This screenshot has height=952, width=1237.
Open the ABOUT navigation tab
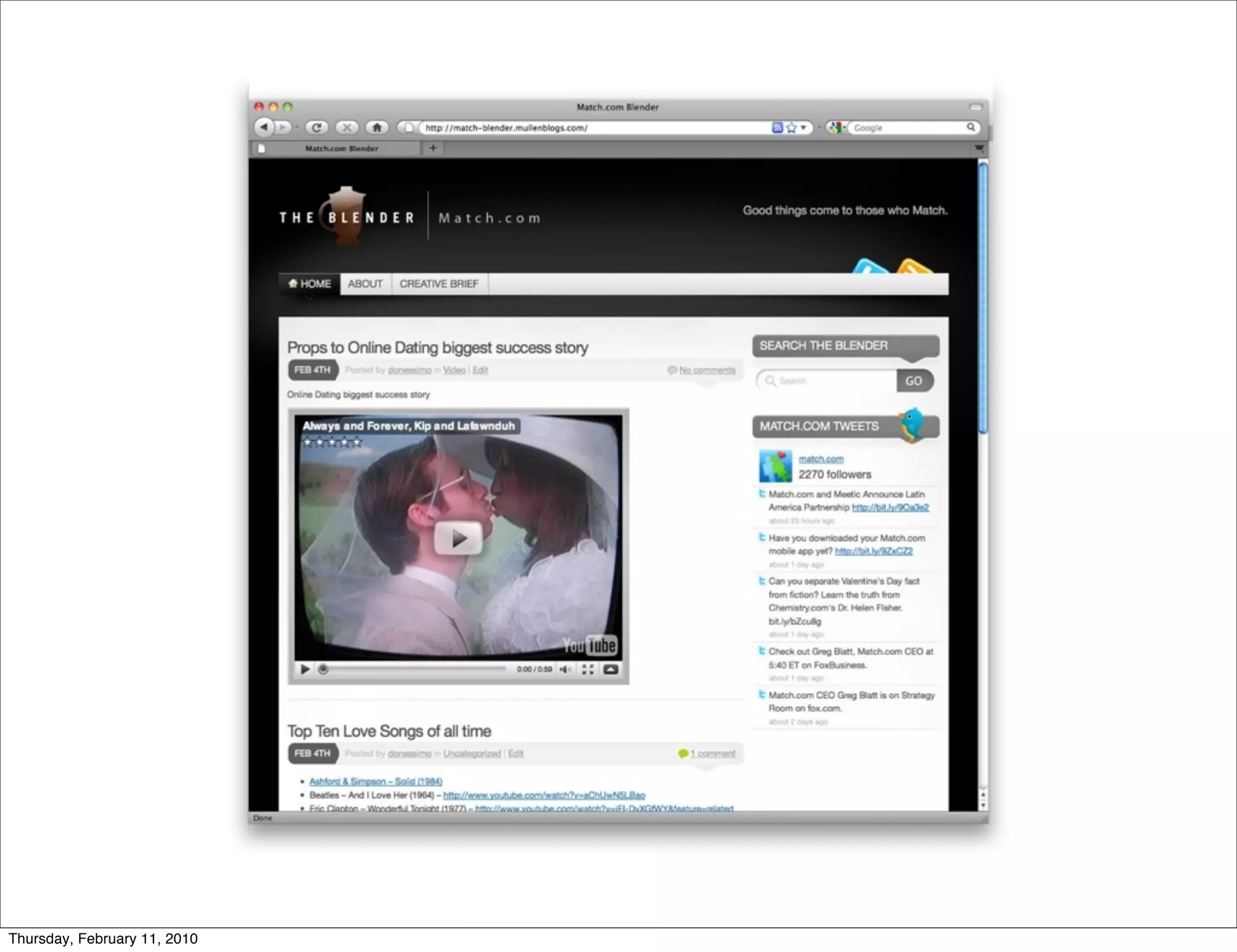pyautogui.click(x=365, y=284)
